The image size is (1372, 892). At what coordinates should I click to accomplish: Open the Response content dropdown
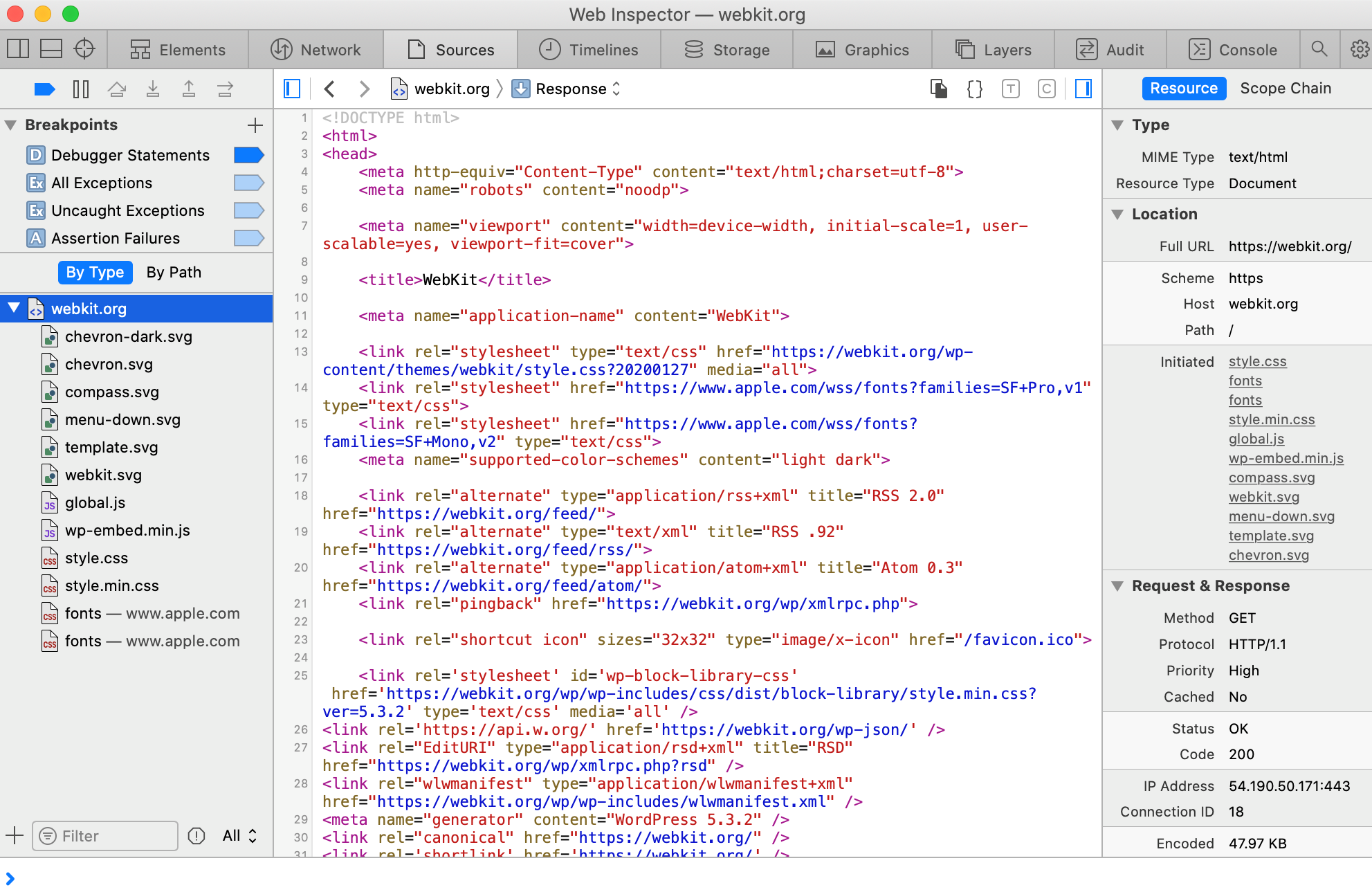pos(615,89)
